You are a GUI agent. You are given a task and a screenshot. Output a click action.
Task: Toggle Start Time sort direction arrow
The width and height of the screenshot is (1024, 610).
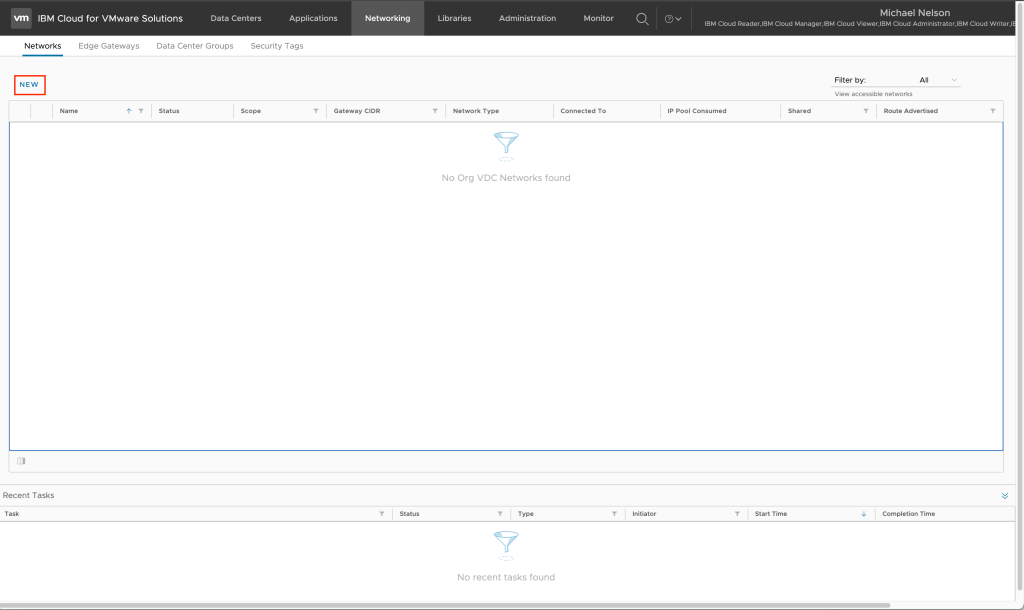864,514
